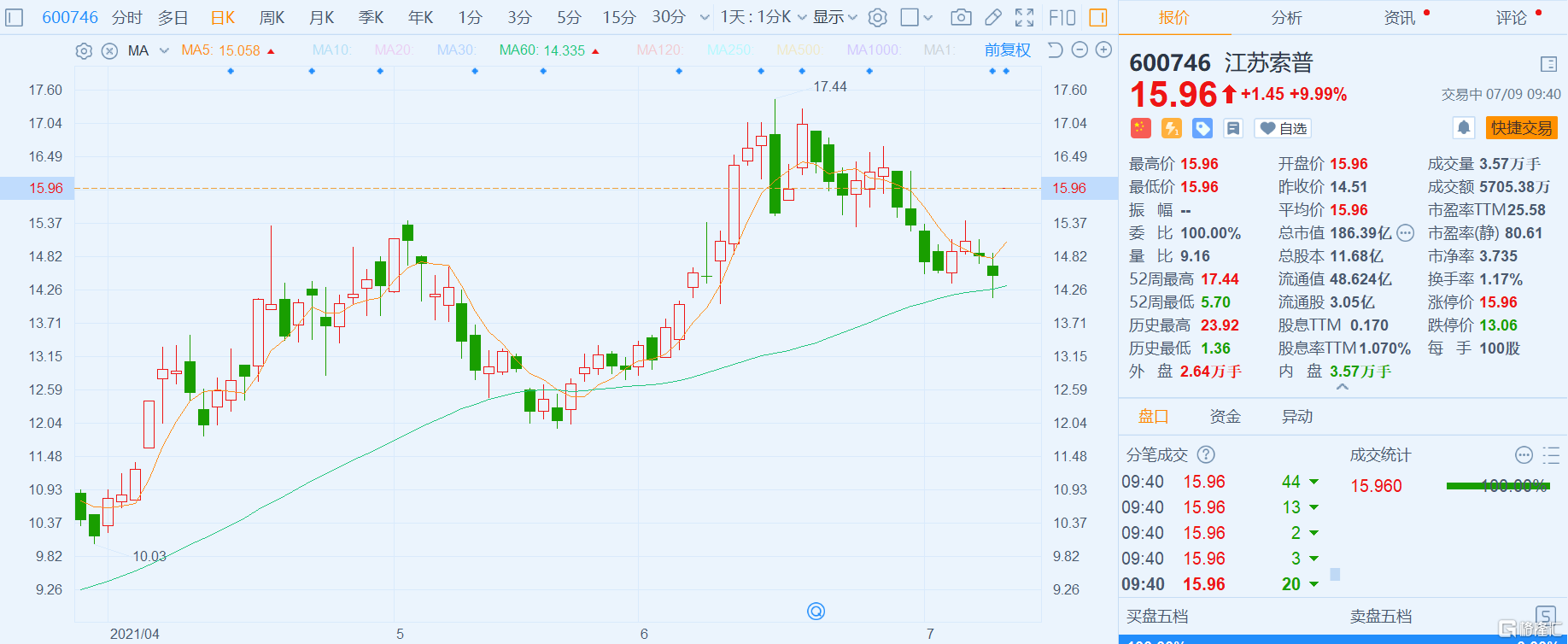
Task: Take a chart screenshot with camera icon
Action: click(x=961, y=17)
